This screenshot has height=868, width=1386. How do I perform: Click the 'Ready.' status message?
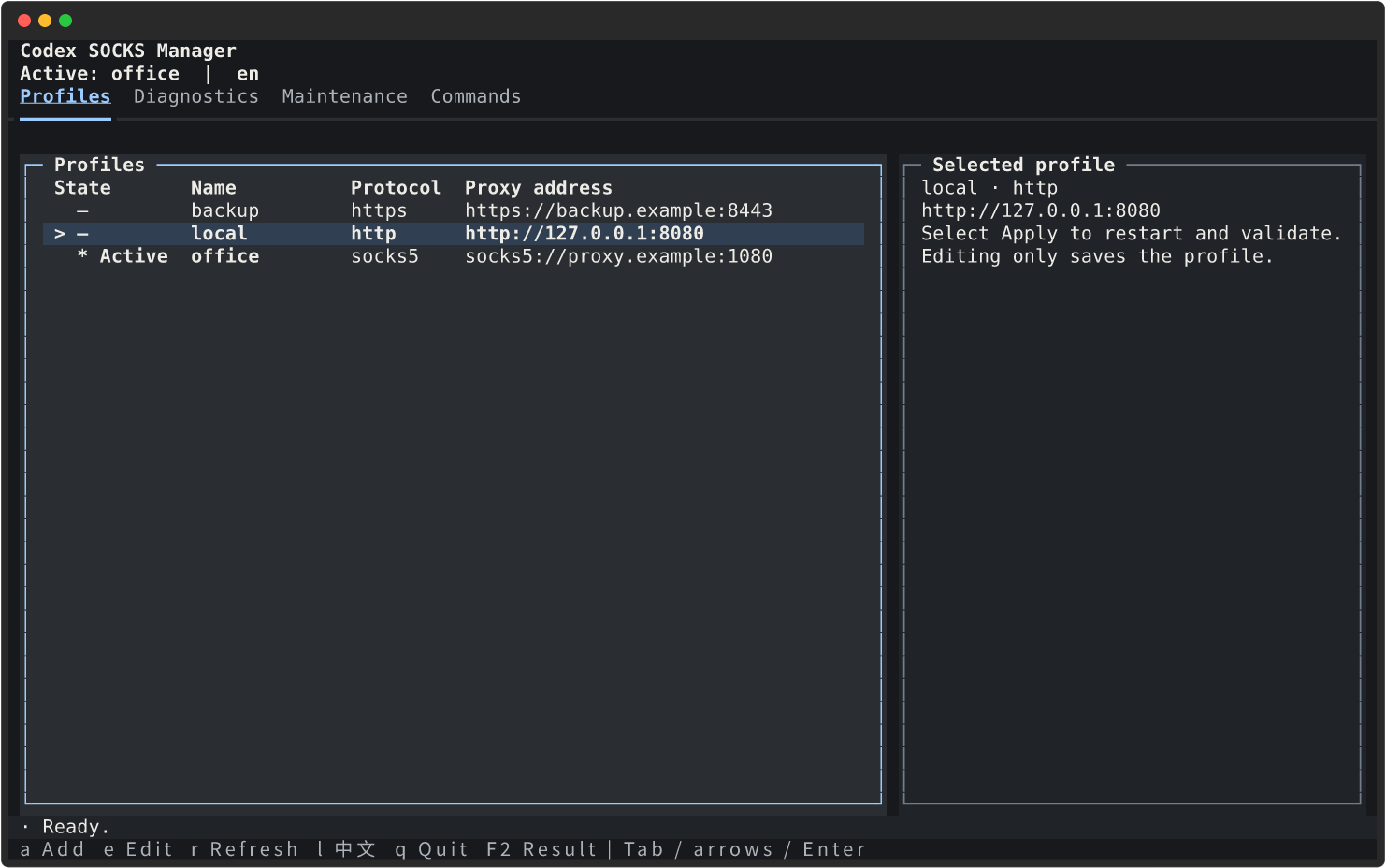[x=76, y=827]
